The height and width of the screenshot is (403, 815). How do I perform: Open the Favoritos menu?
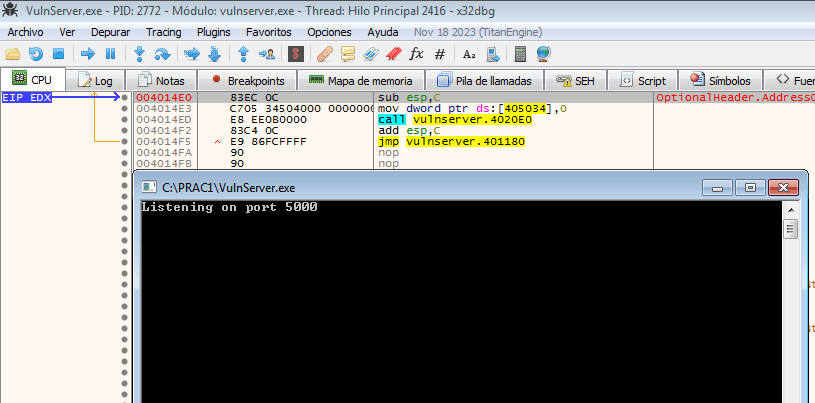tap(269, 32)
